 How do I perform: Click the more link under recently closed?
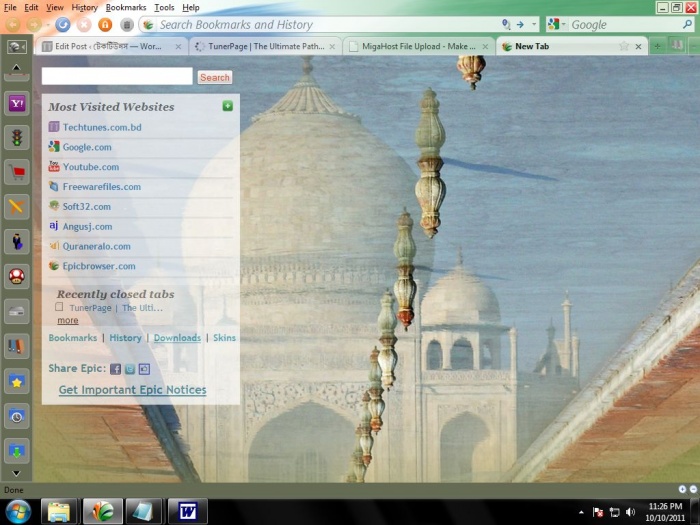point(68,320)
